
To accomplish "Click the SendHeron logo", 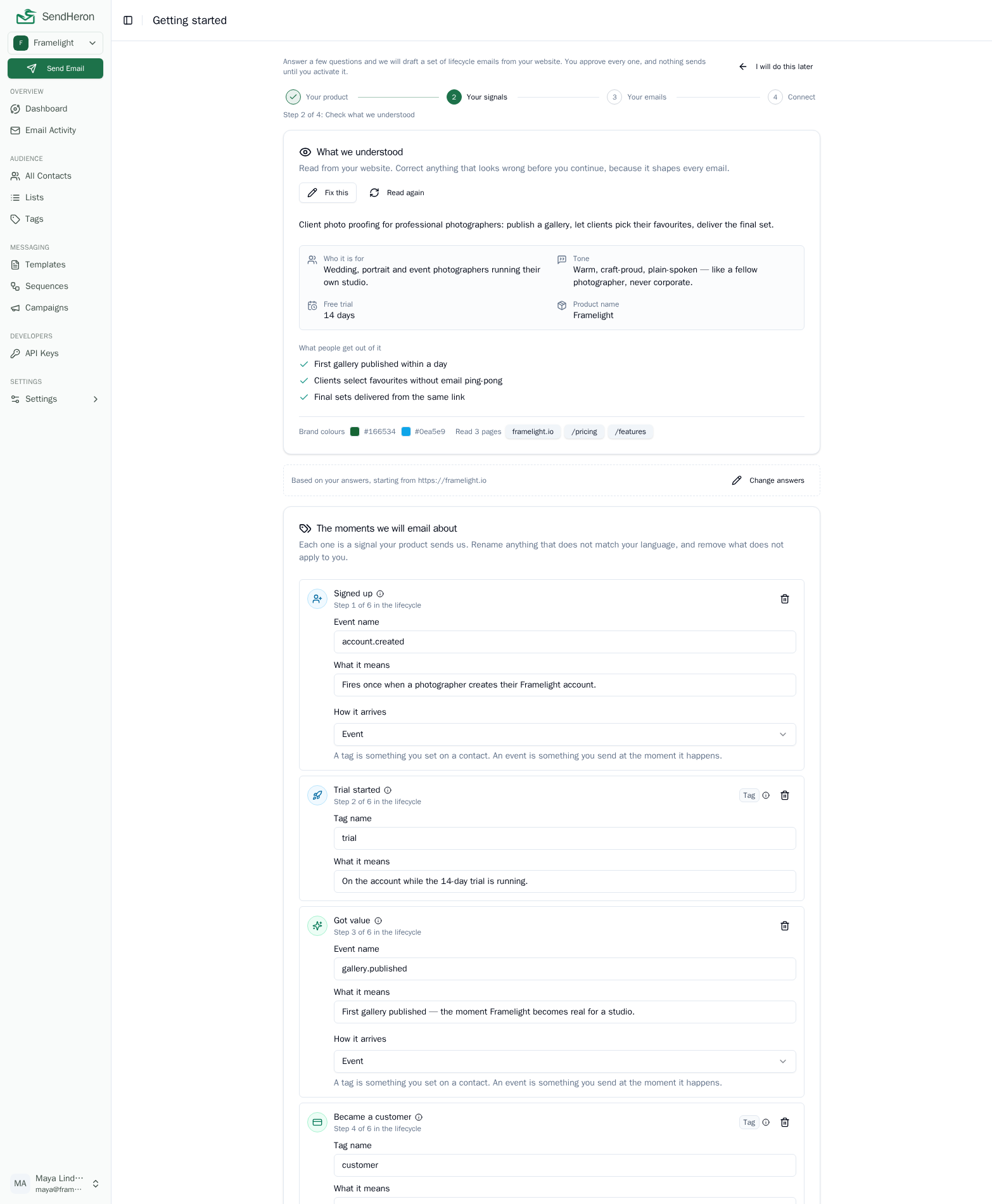I will [x=55, y=16].
